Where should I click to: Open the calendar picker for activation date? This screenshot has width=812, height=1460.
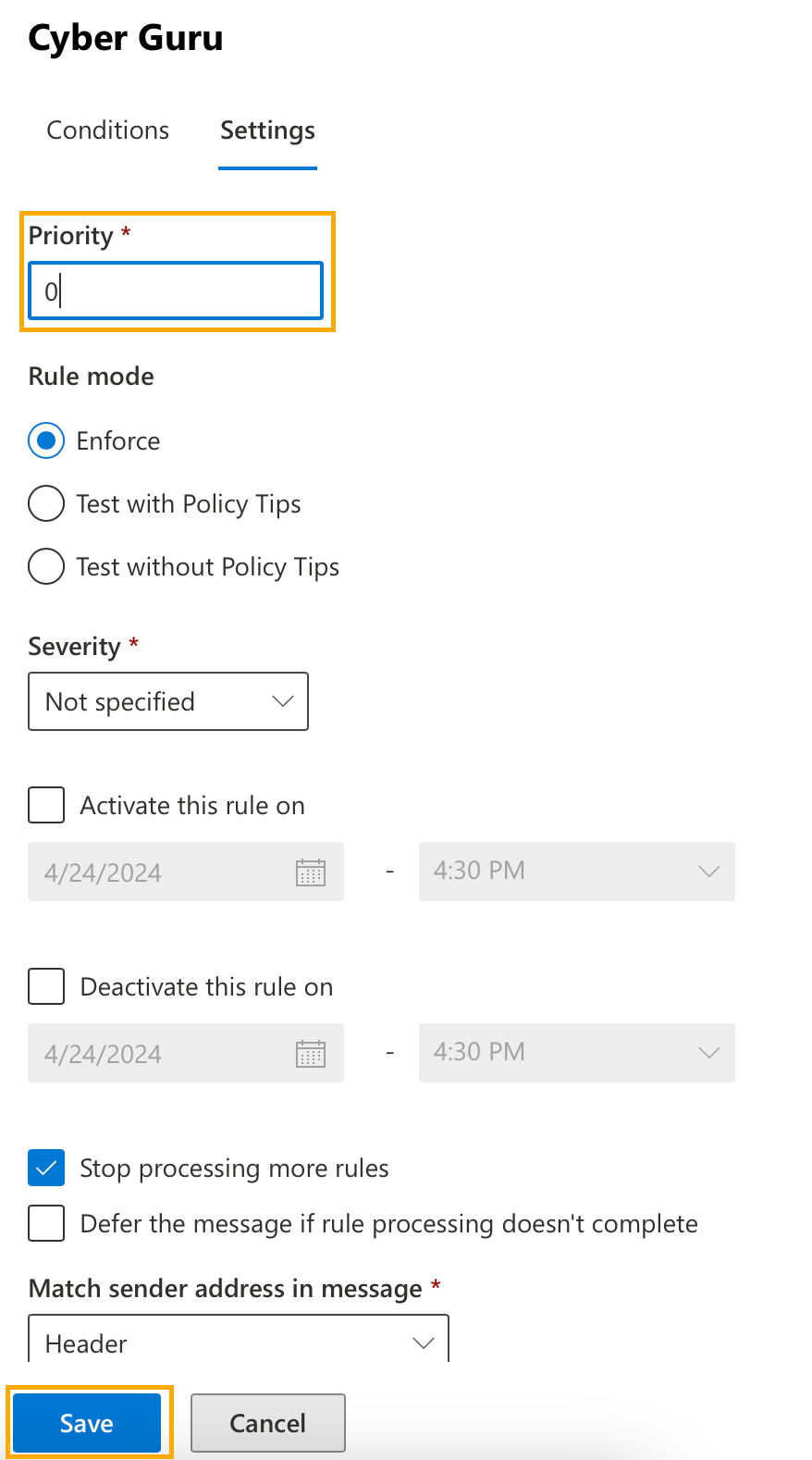[311, 872]
